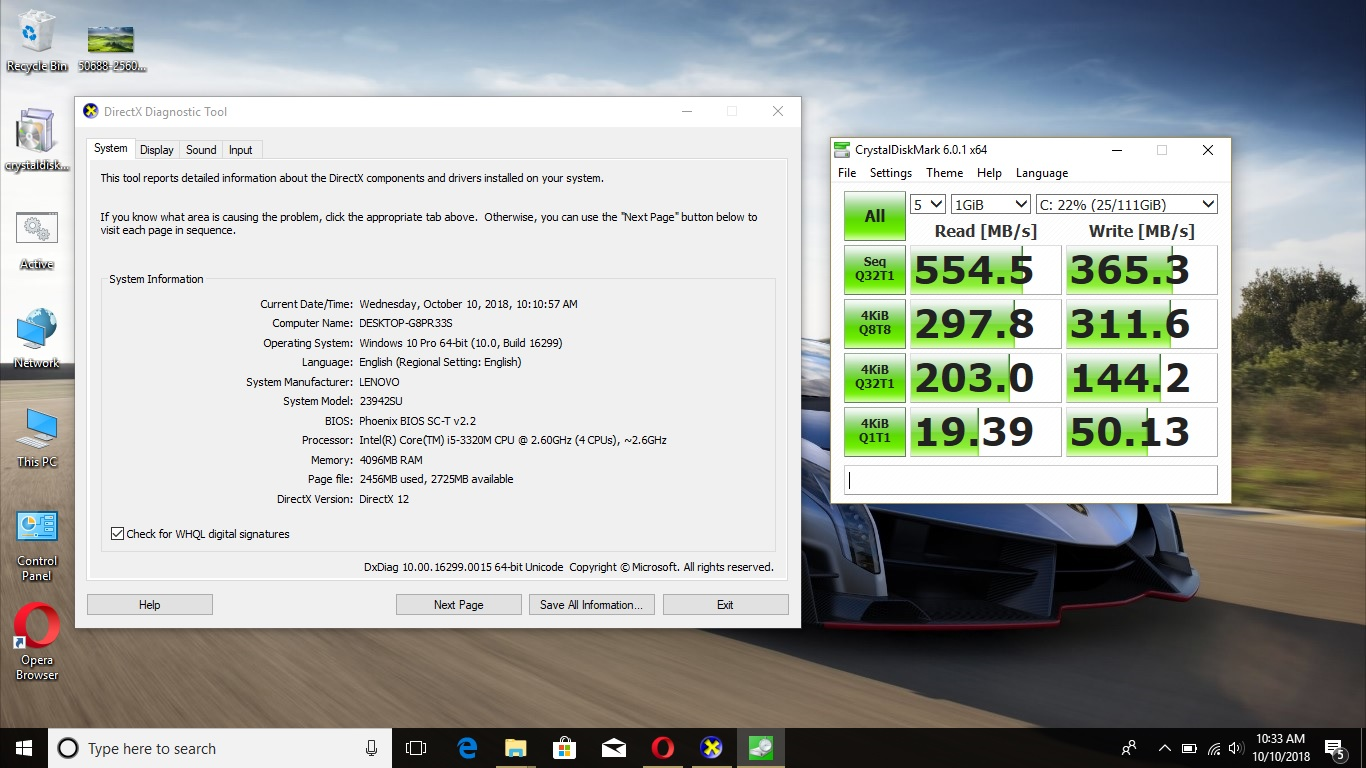Image resolution: width=1366 pixels, height=768 pixels.
Task: Switch to the System tab in DxDiag
Action: coord(110,148)
